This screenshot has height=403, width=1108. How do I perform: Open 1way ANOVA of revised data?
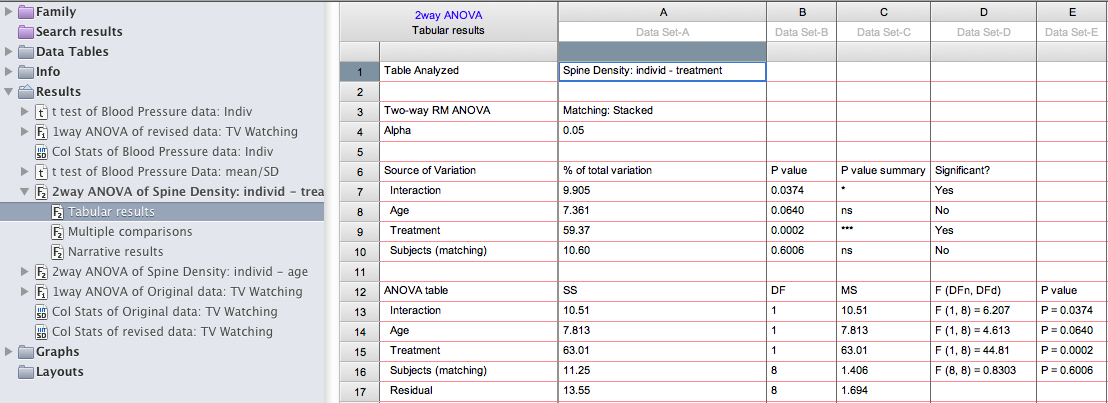coord(175,132)
